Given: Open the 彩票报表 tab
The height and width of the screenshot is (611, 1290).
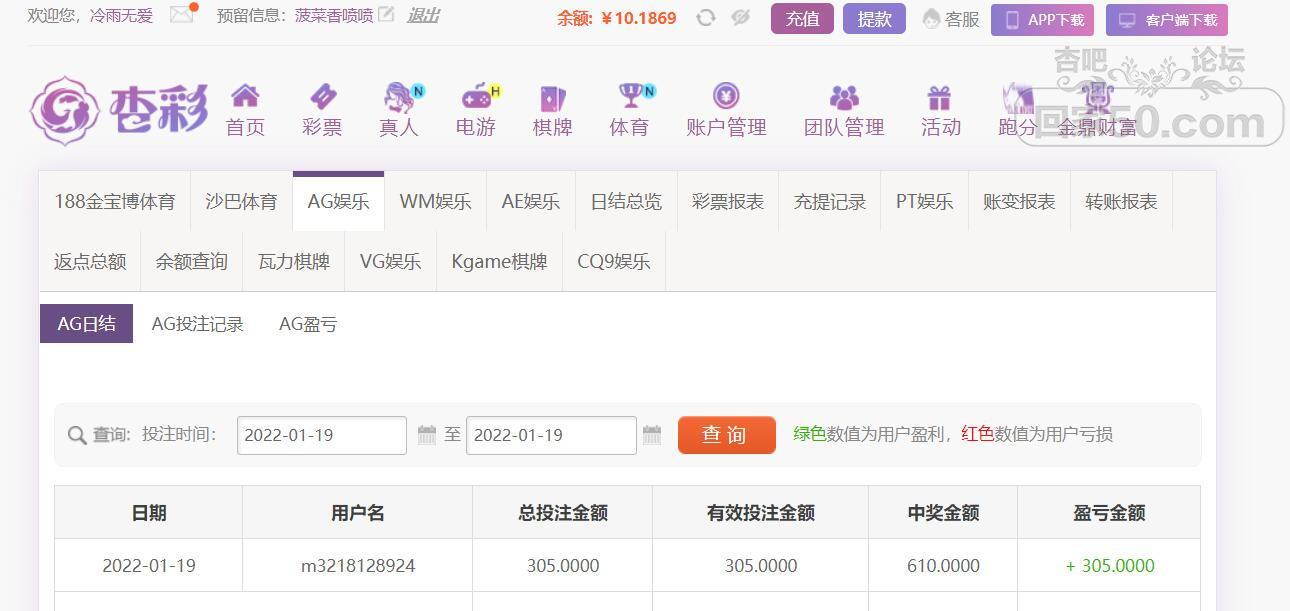Looking at the screenshot, I should coord(728,201).
